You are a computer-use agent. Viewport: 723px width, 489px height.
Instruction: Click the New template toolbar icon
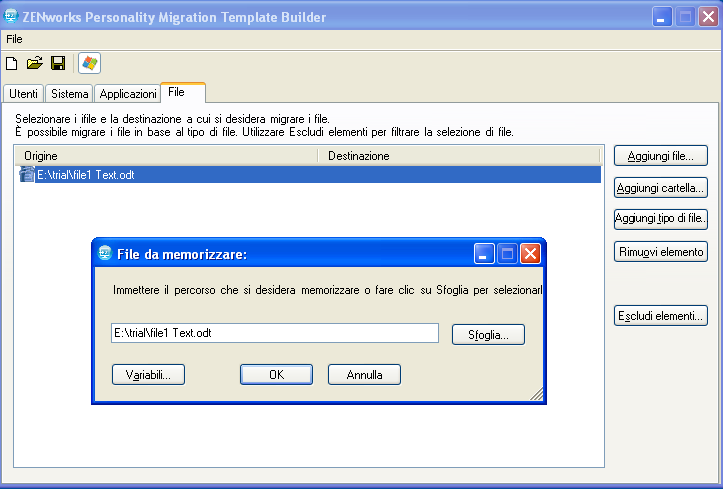(x=12, y=63)
